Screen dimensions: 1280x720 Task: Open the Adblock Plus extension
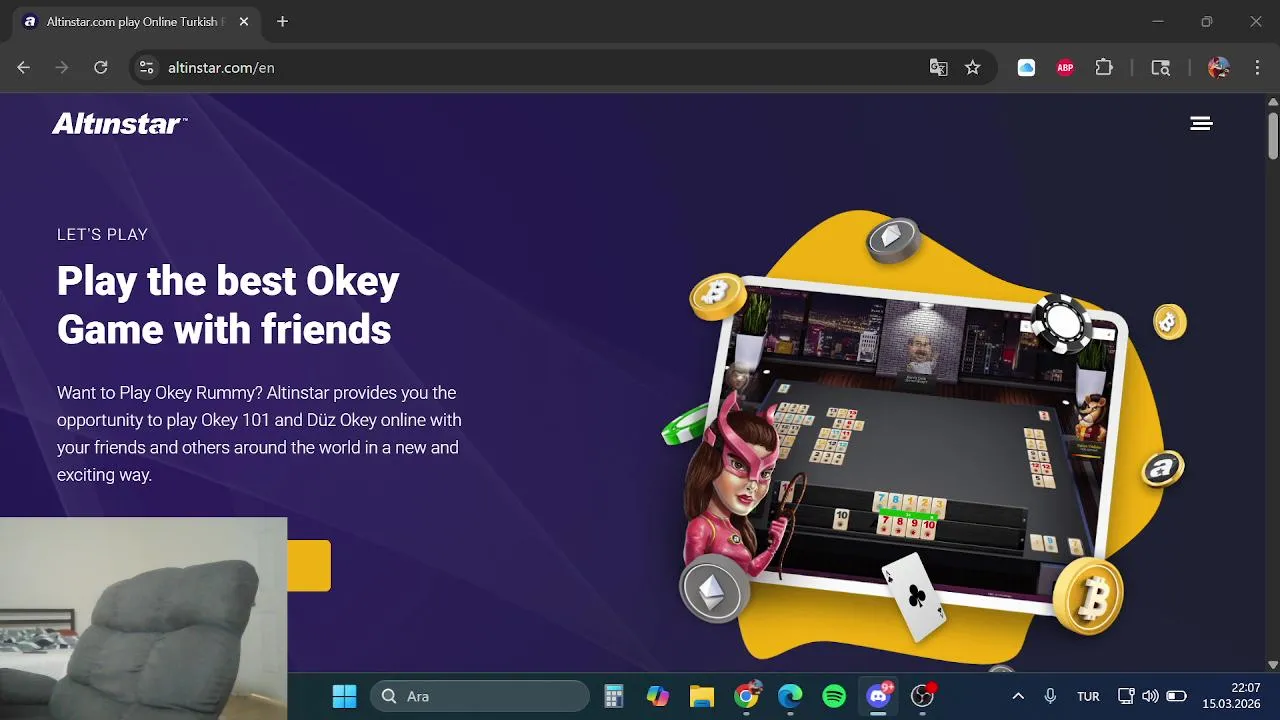[1065, 67]
